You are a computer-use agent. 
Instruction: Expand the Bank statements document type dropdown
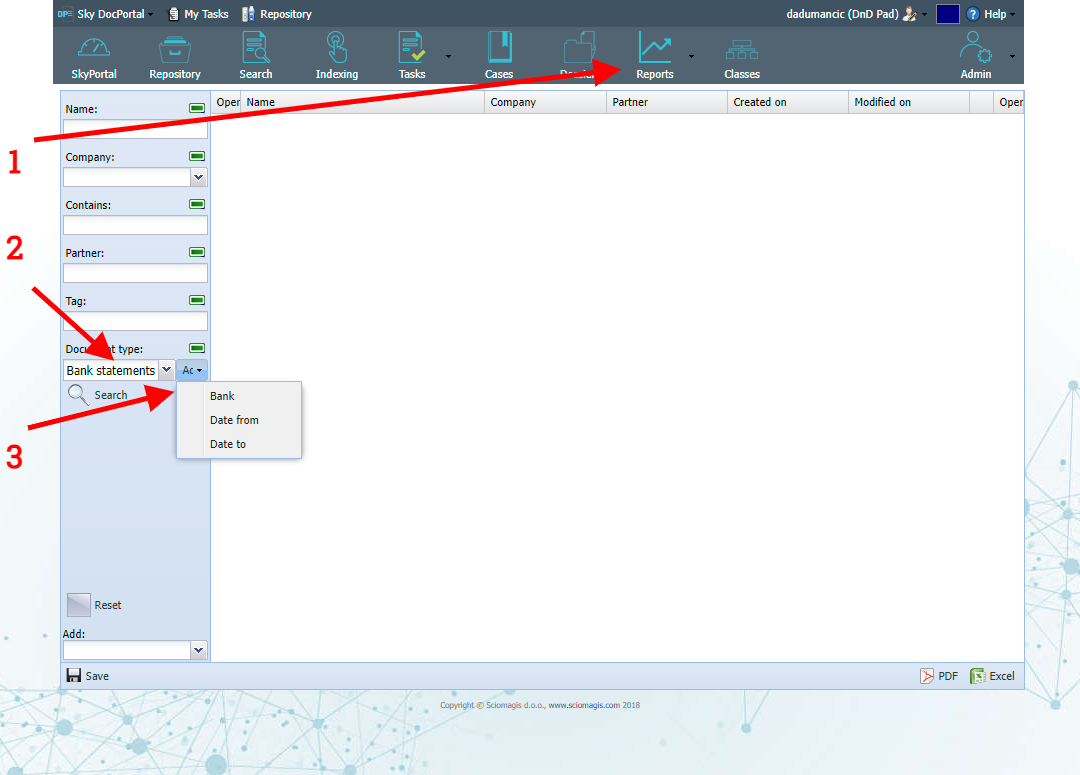[166, 370]
